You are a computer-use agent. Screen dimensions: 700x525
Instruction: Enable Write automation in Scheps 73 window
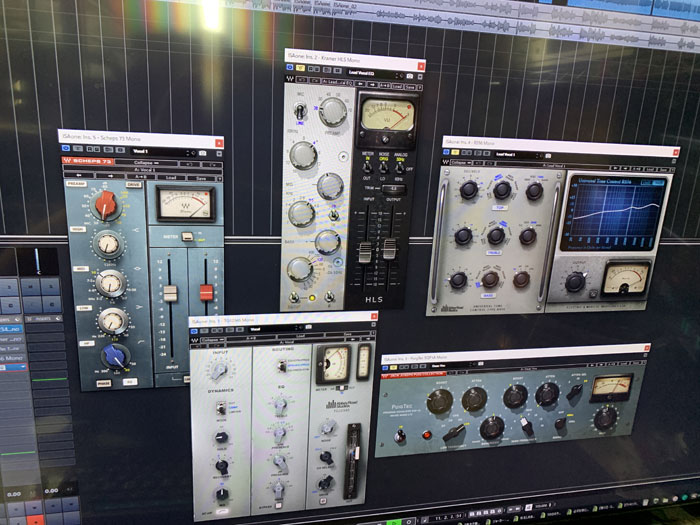point(96,149)
